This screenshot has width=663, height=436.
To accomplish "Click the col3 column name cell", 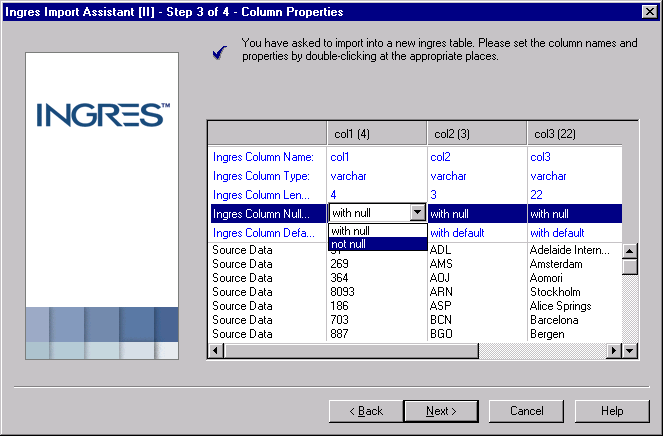I will [x=575, y=157].
